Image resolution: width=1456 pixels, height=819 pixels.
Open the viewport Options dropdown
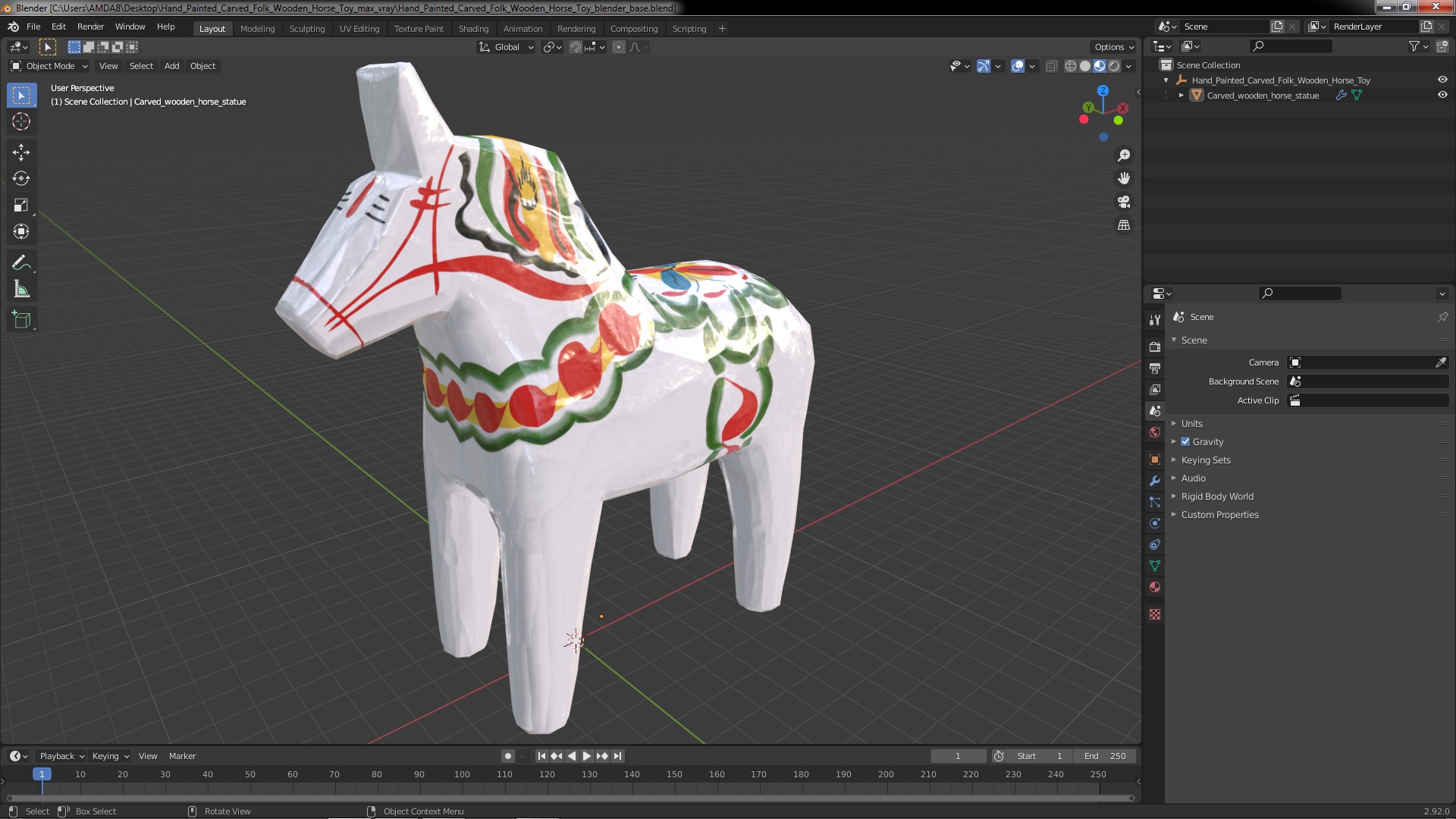pyautogui.click(x=1113, y=47)
